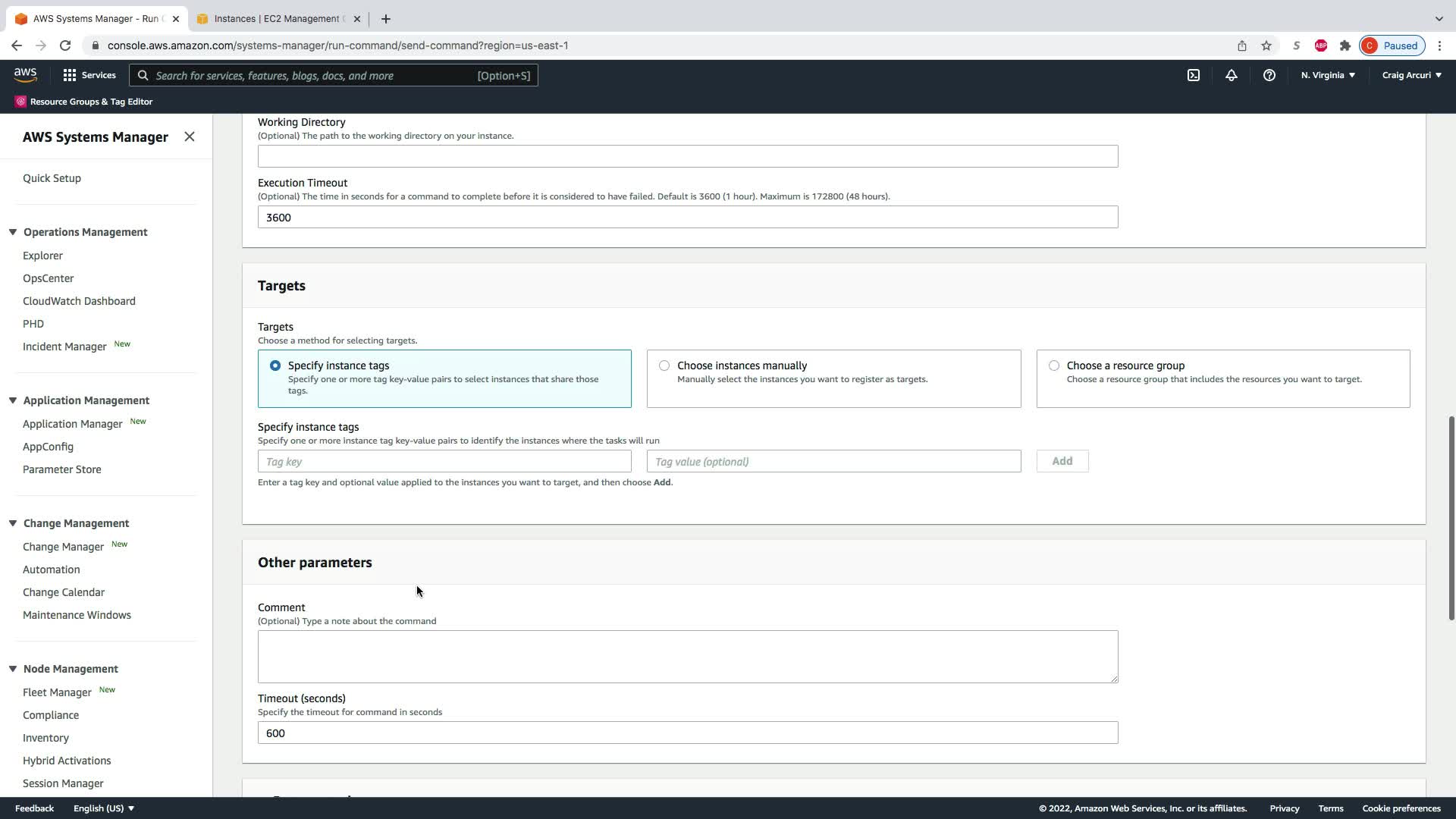Image resolution: width=1456 pixels, height=819 pixels.
Task: Close the AWS Systems Manager sidebar
Action: (x=190, y=136)
